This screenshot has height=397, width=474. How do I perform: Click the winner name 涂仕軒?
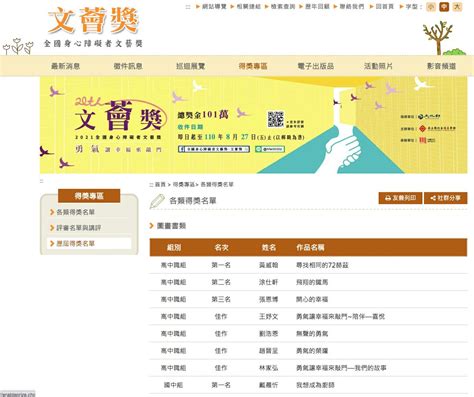click(268, 282)
